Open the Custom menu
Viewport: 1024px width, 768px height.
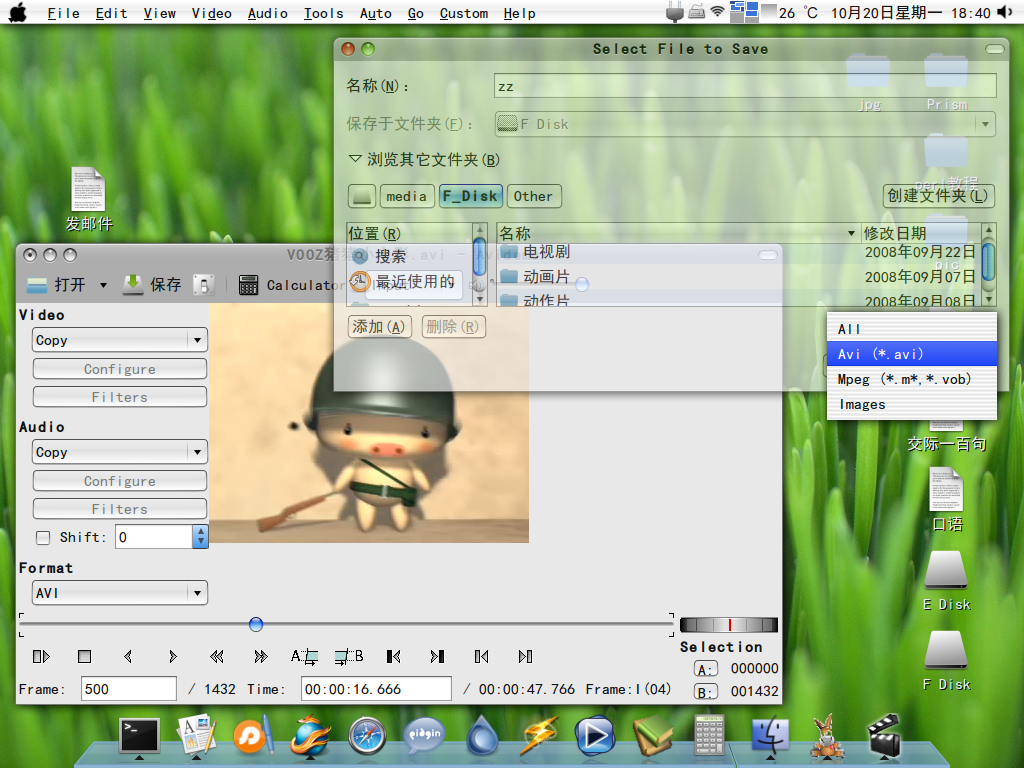(x=464, y=13)
